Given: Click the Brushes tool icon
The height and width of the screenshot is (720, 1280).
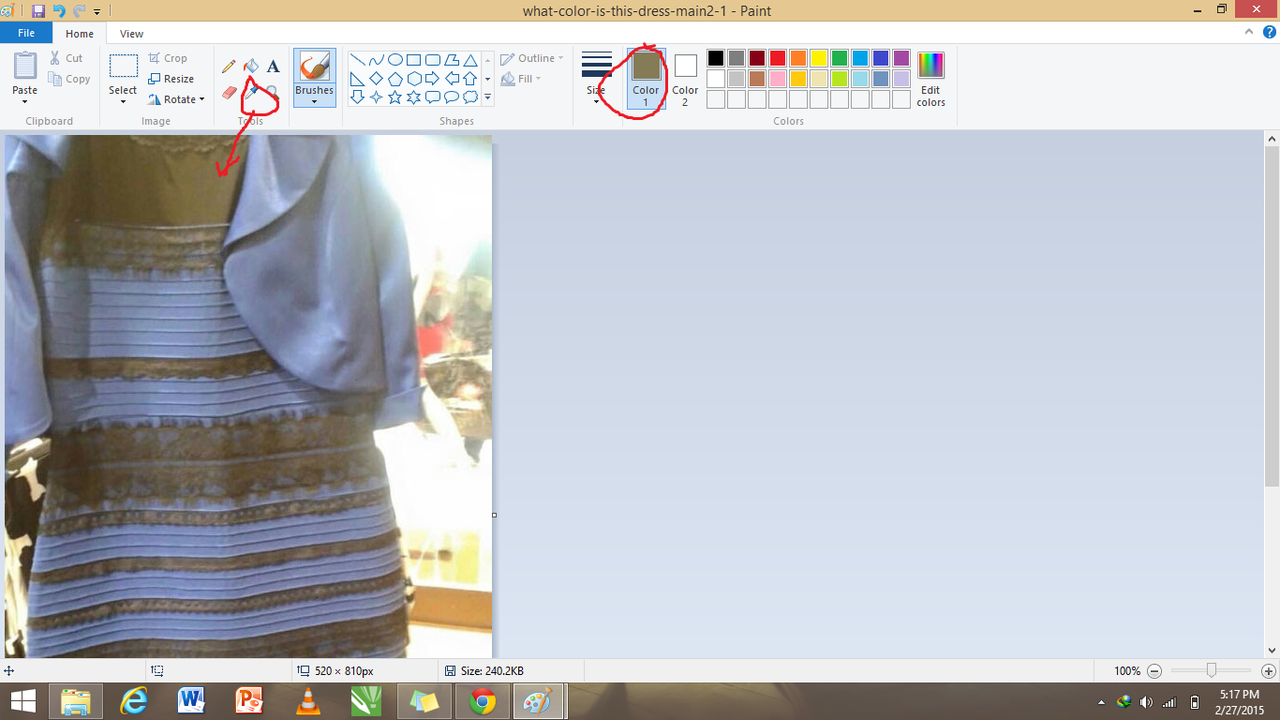Looking at the screenshot, I should point(314,67).
